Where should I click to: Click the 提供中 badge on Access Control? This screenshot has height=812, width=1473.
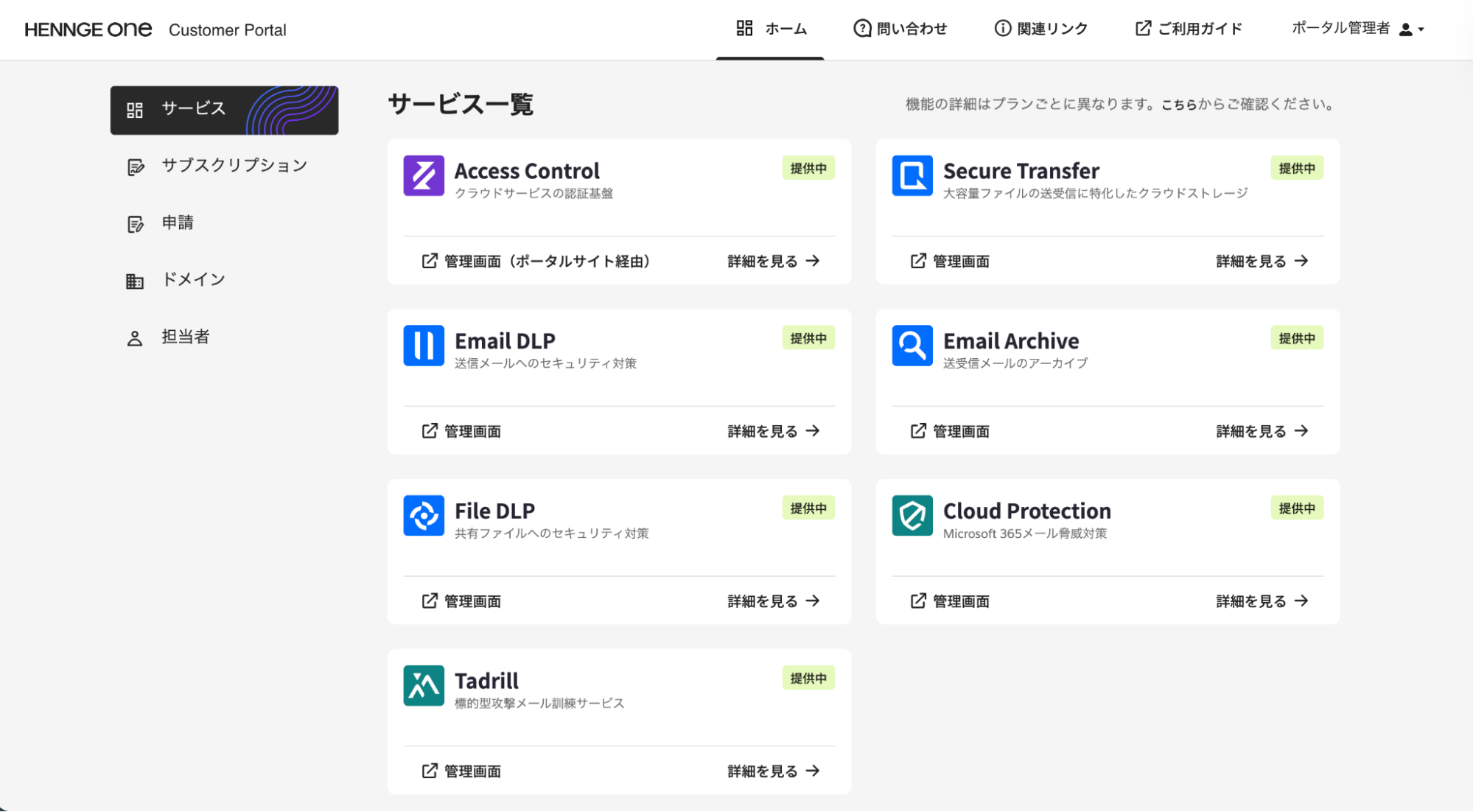click(808, 168)
